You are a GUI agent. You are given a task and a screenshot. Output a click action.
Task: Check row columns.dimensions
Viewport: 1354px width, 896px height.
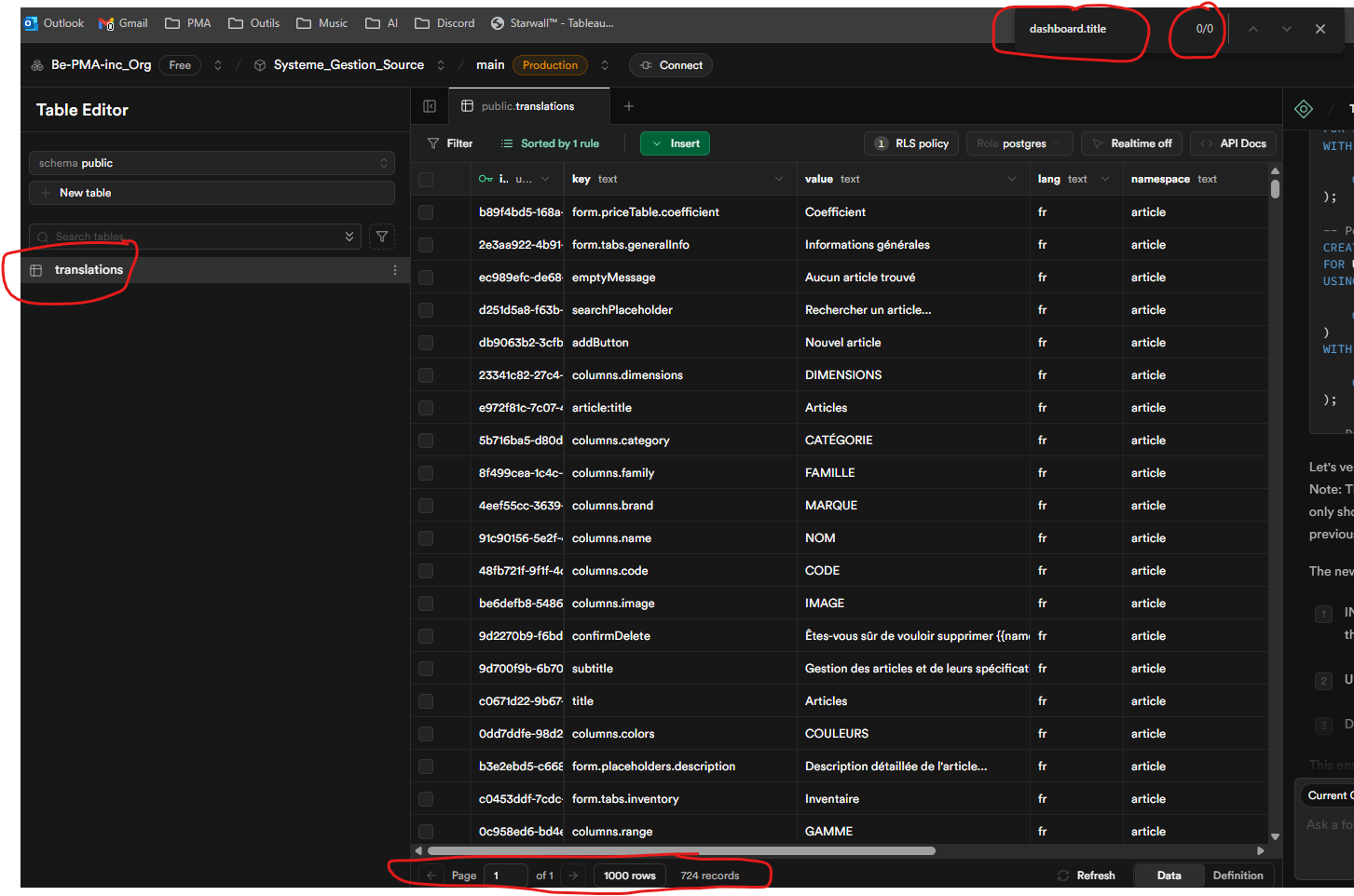pyautogui.click(x=426, y=375)
